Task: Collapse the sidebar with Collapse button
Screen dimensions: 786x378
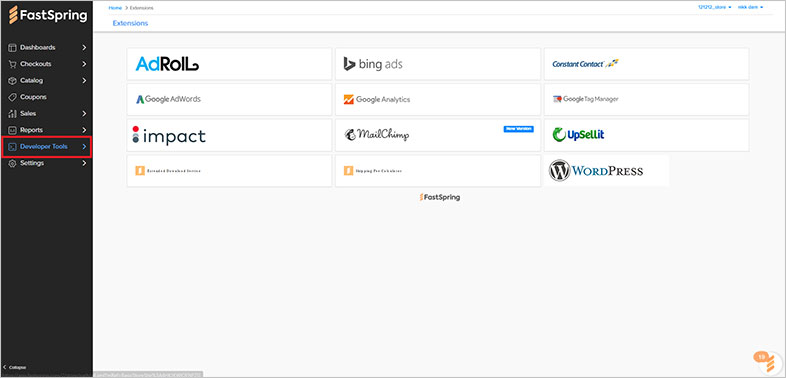Action: click(15, 367)
